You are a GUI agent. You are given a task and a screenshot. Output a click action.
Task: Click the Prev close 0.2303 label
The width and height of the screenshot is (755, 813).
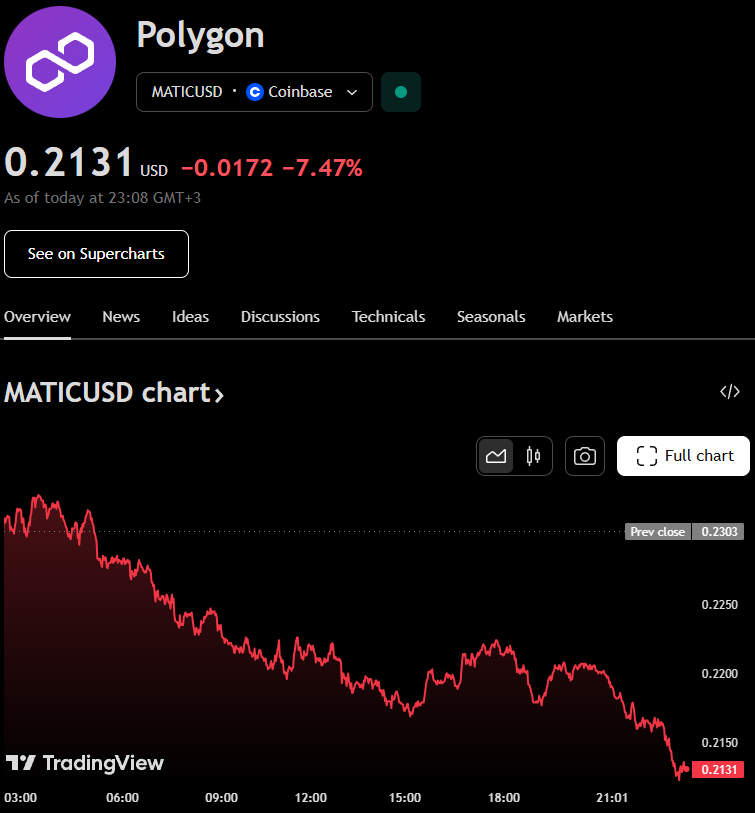pos(684,531)
